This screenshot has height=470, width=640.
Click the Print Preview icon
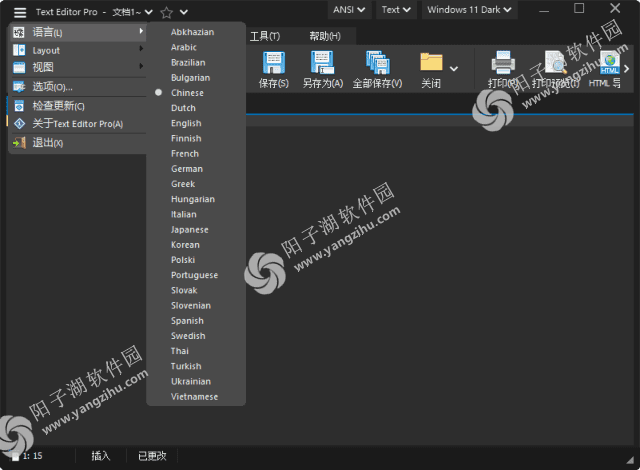point(555,62)
